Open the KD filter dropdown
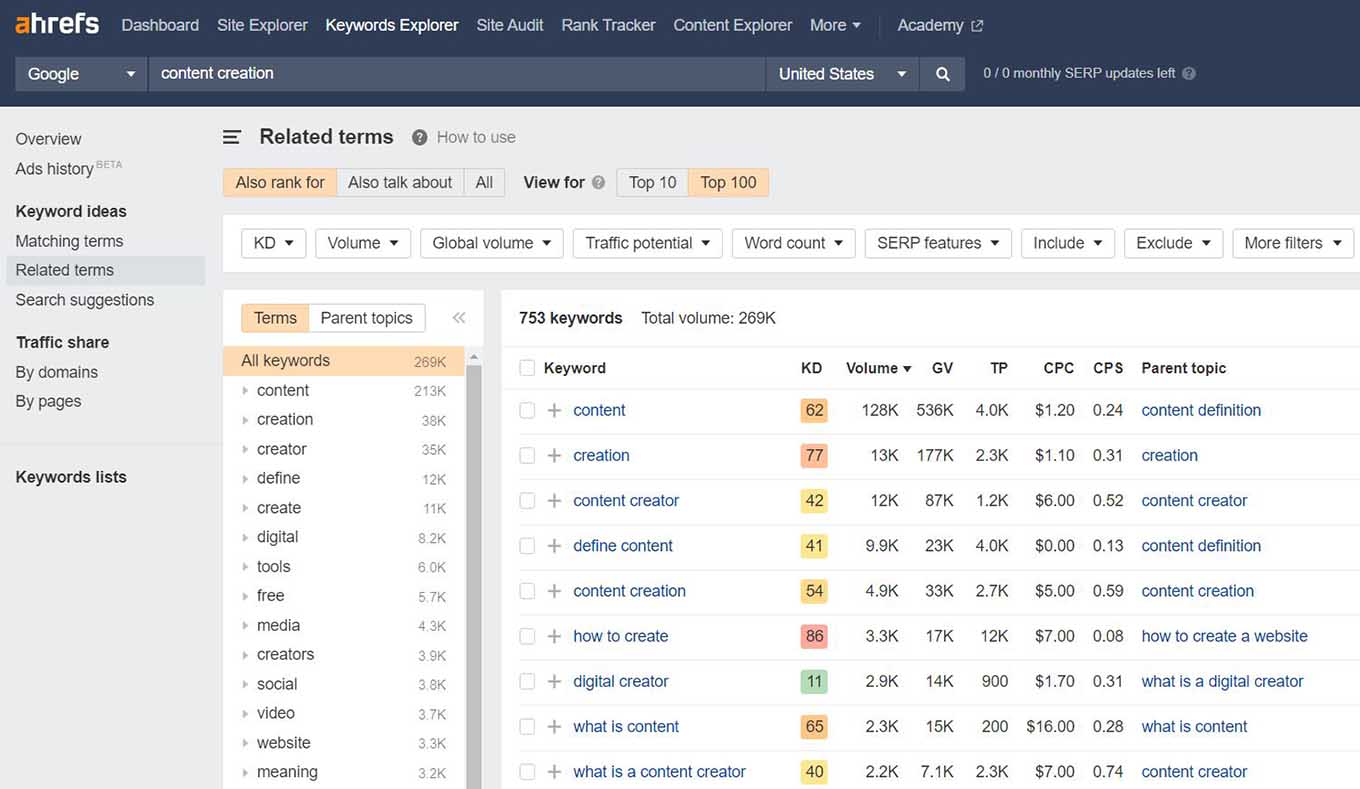Viewport: 1360px width, 789px height. 274,243
